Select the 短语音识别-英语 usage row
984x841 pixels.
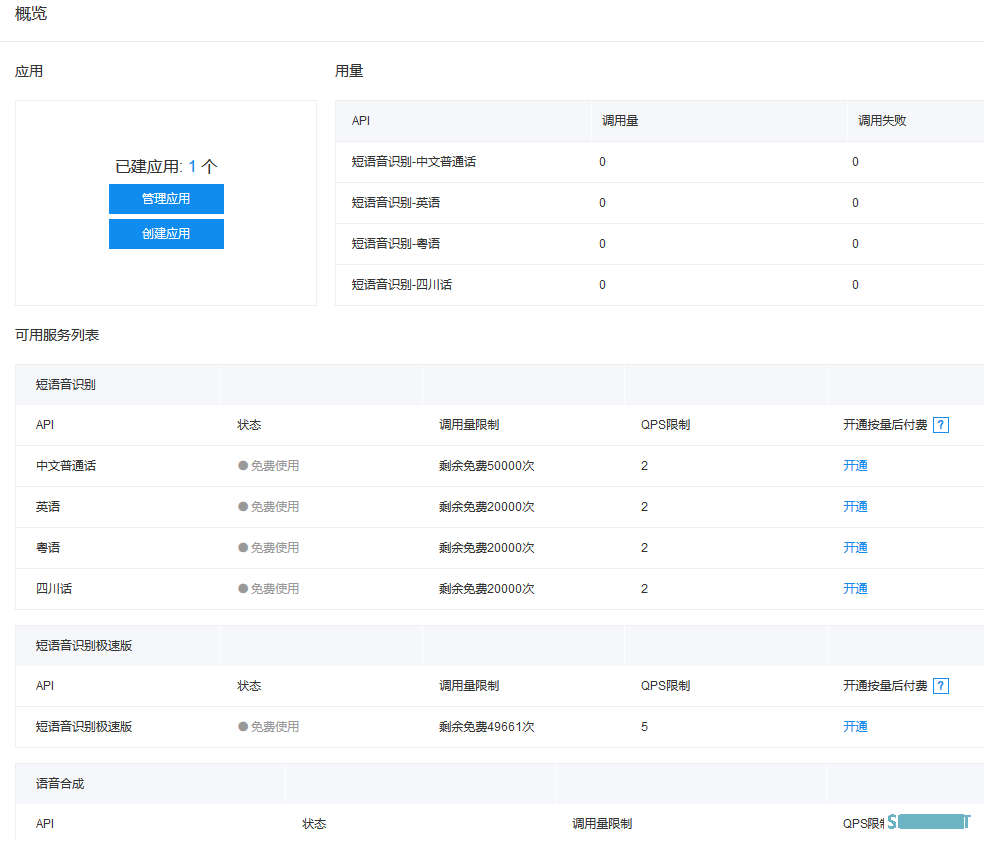pos(660,203)
